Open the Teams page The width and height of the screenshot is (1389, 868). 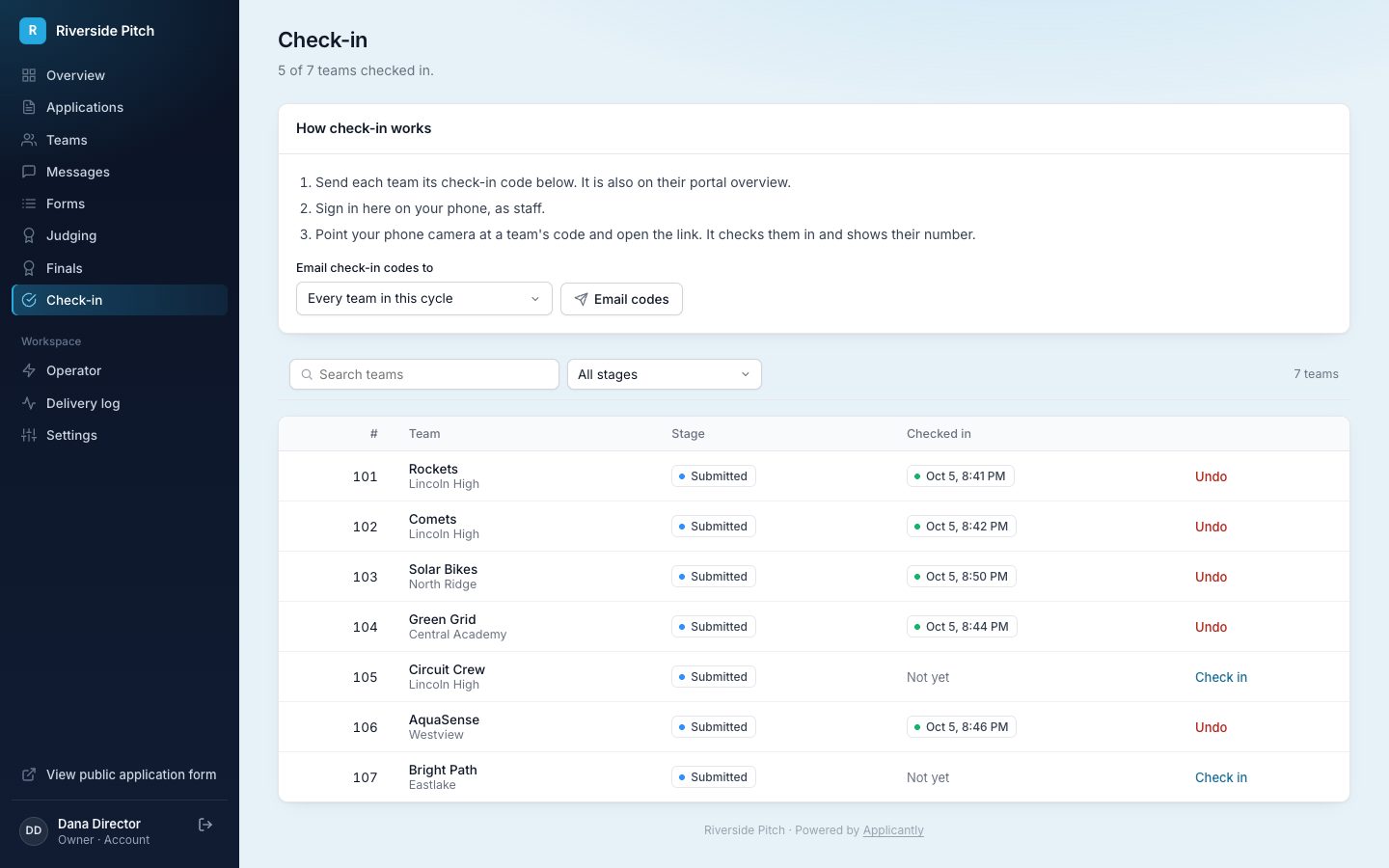[x=120, y=140]
